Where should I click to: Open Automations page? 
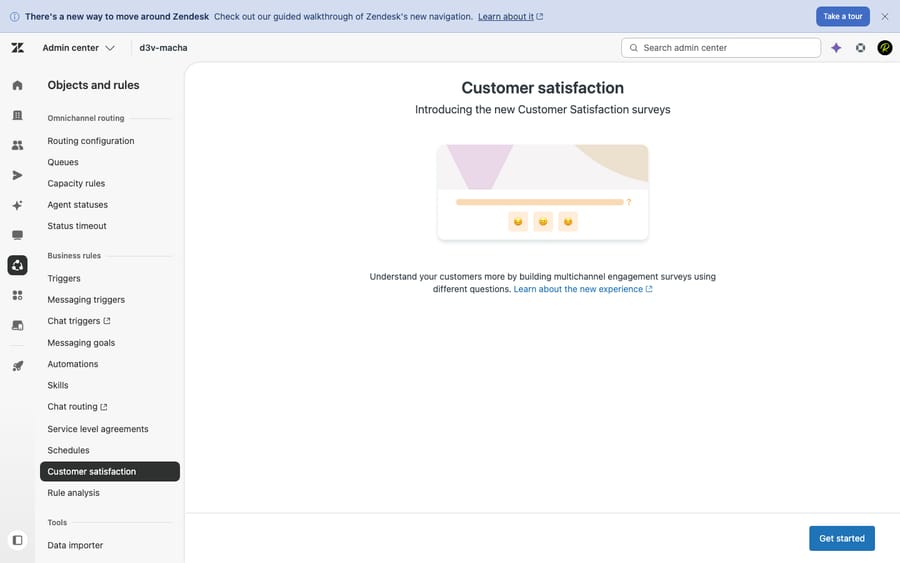coord(73,364)
